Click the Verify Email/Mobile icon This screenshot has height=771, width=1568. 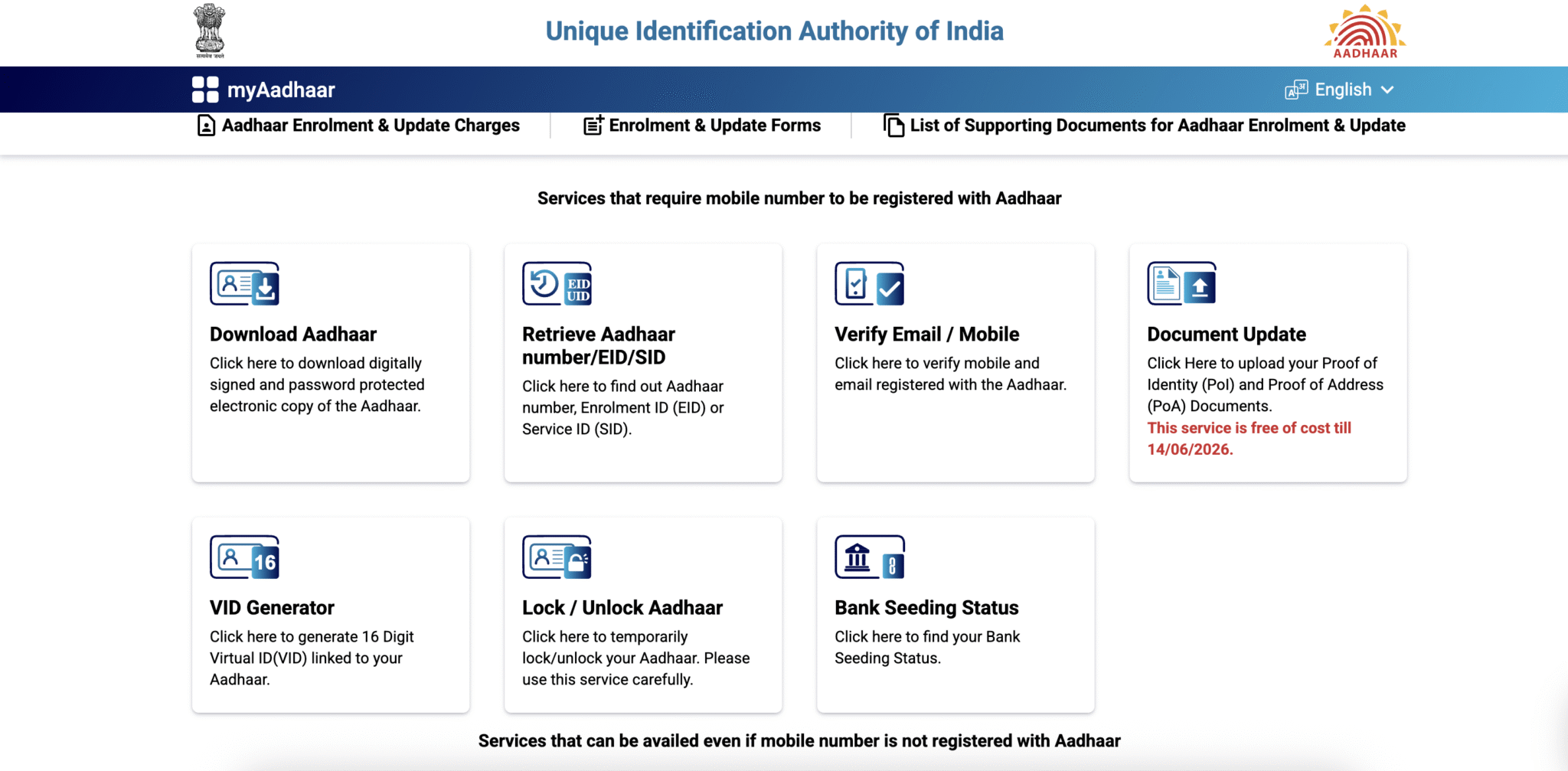tap(869, 284)
